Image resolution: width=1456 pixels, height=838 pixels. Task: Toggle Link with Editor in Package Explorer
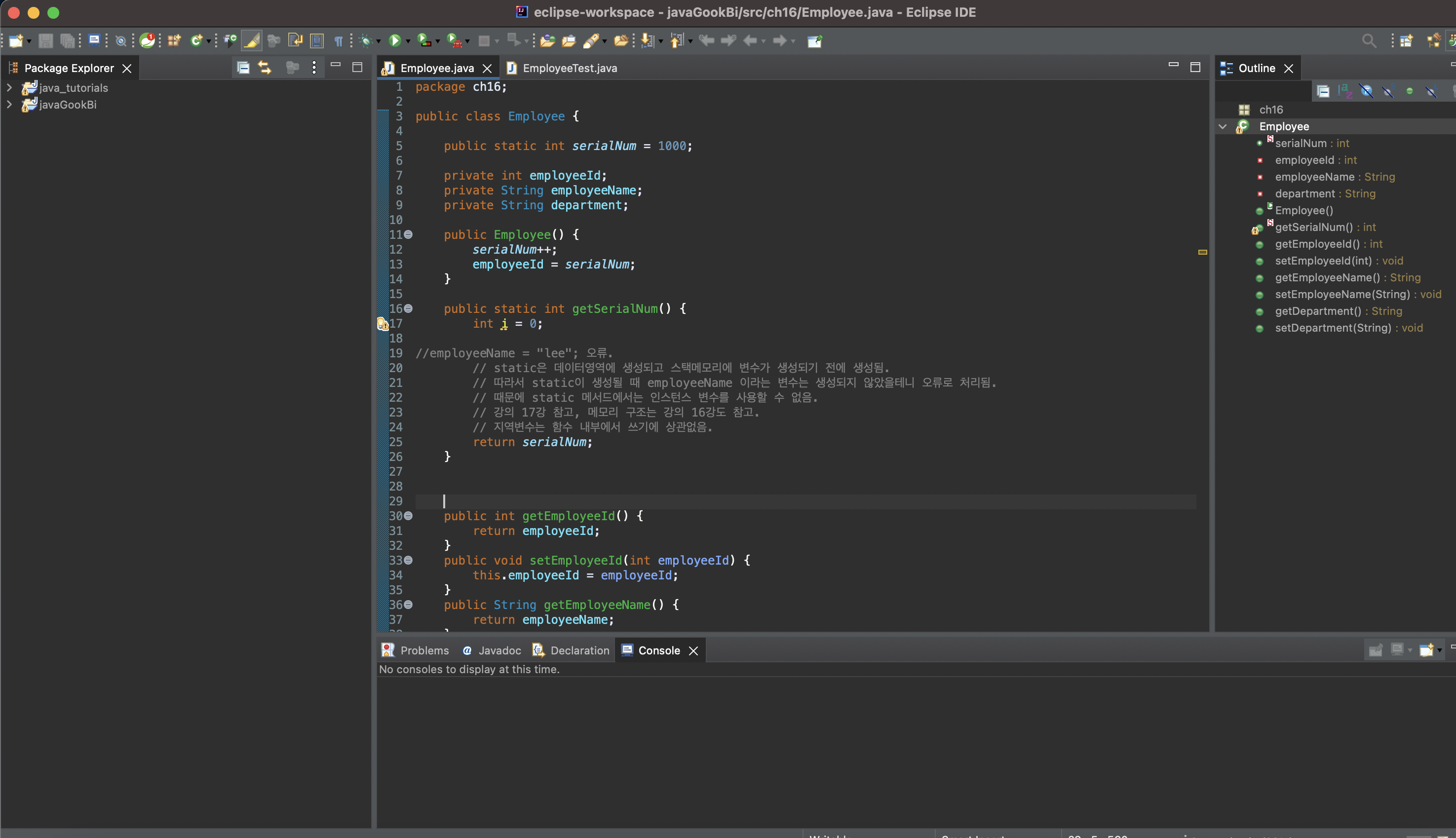click(x=265, y=68)
